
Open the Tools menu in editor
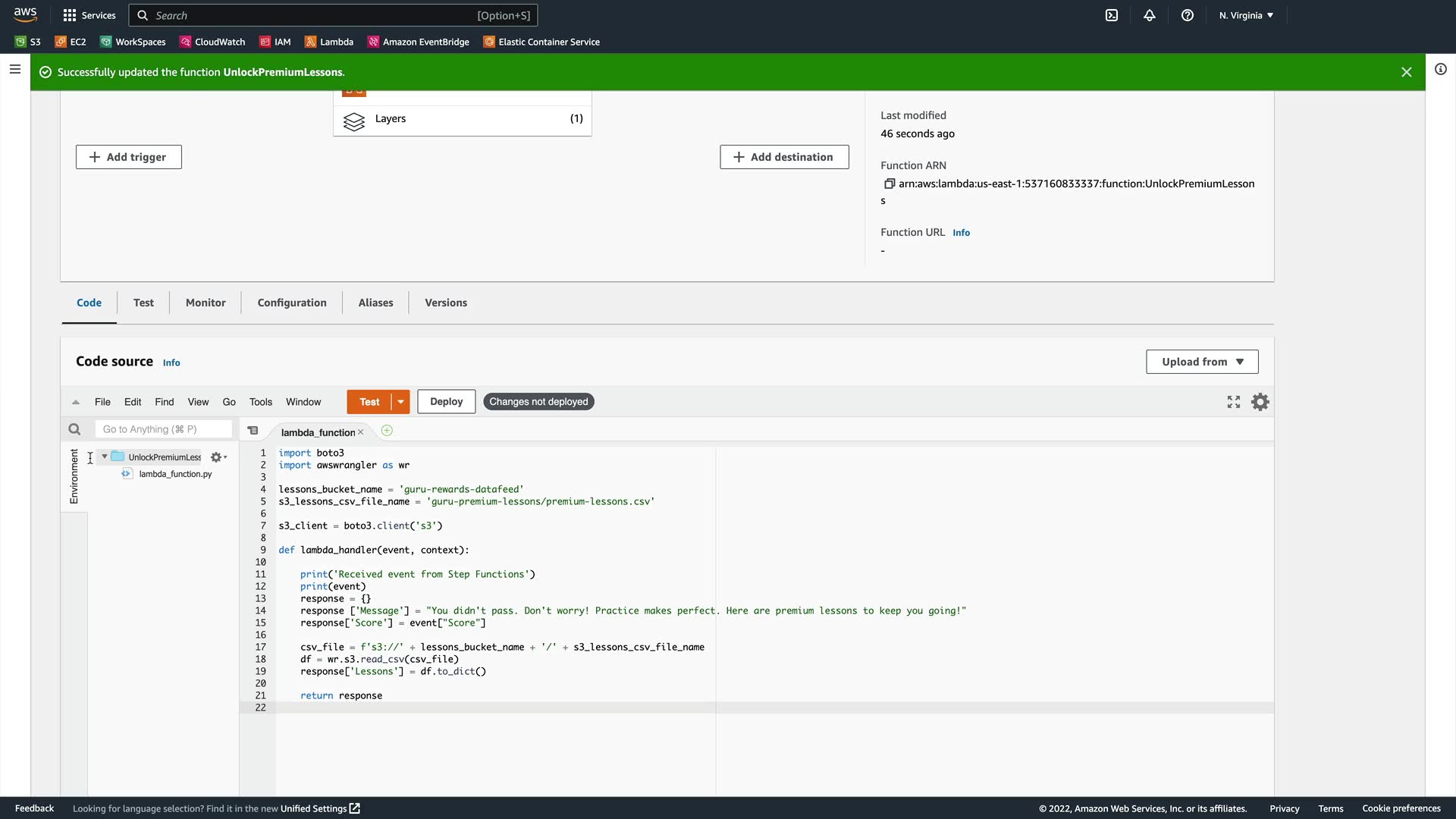click(x=260, y=402)
